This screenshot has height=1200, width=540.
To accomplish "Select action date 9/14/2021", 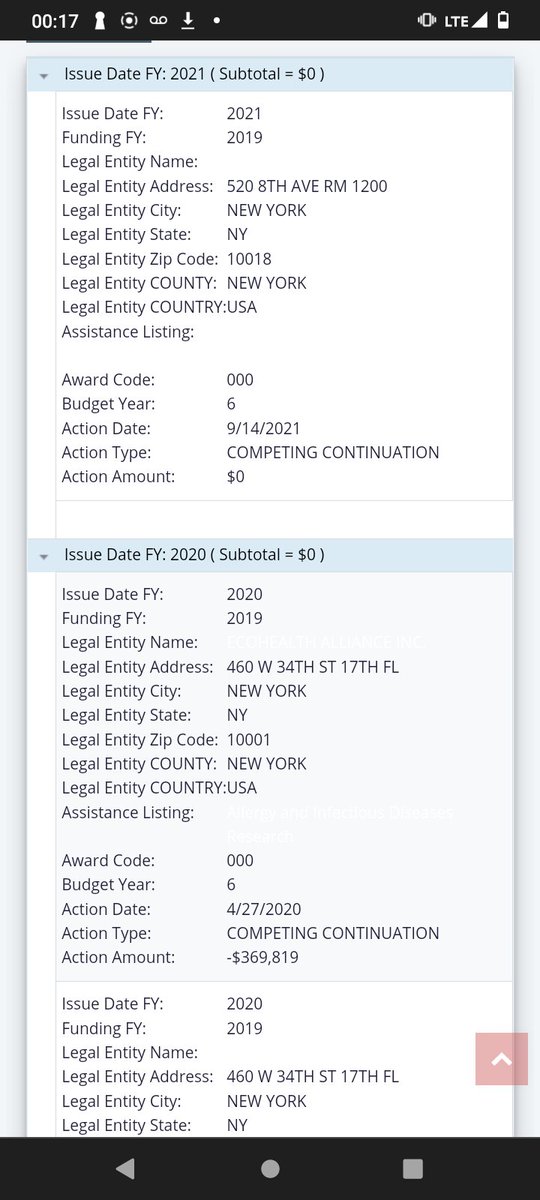I will (263, 428).
